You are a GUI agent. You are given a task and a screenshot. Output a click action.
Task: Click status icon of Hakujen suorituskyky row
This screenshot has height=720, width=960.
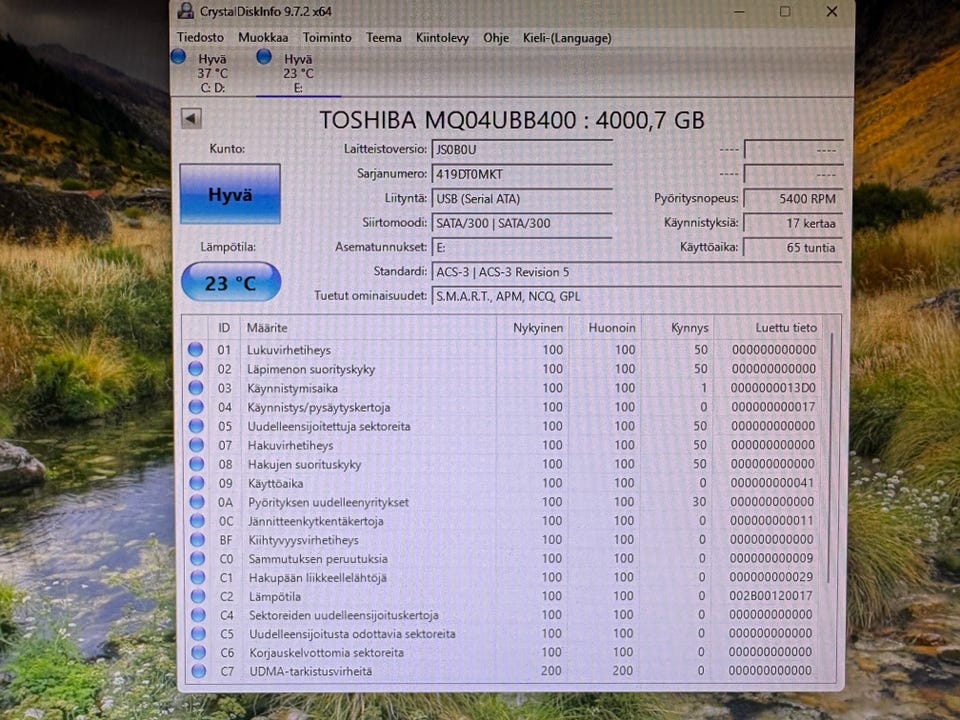(x=197, y=463)
